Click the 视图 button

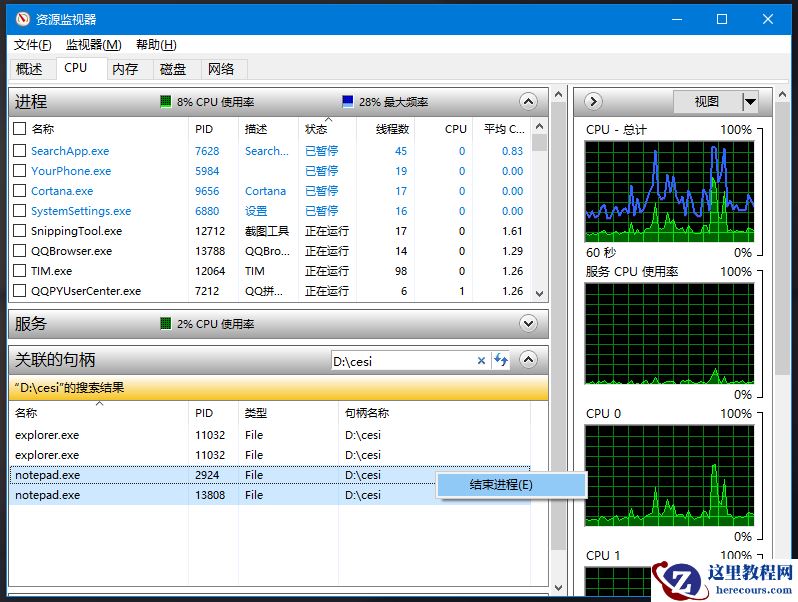[x=707, y=102]
